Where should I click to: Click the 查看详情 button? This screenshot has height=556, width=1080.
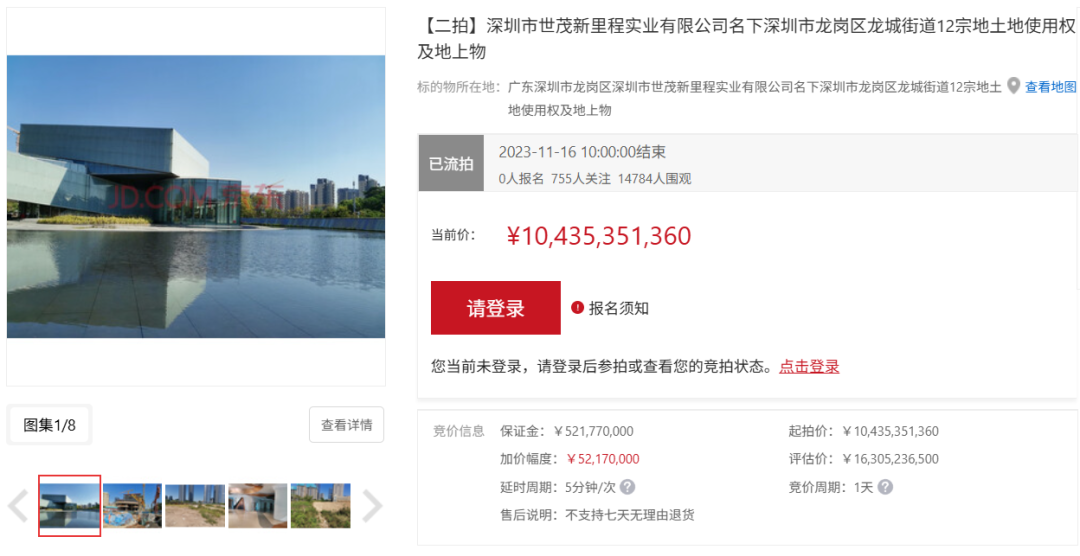coord(346,425)
